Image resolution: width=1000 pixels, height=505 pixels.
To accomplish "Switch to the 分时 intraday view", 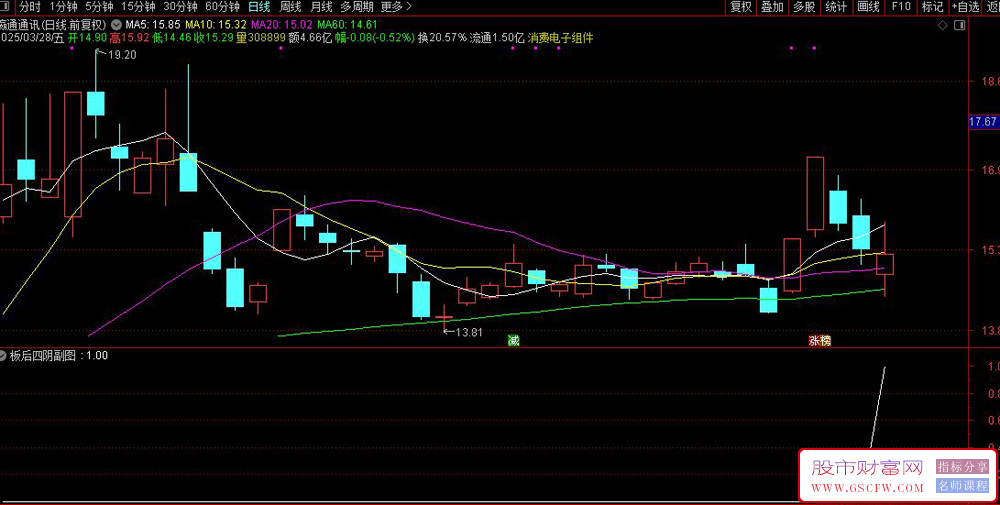I will 29,7.
